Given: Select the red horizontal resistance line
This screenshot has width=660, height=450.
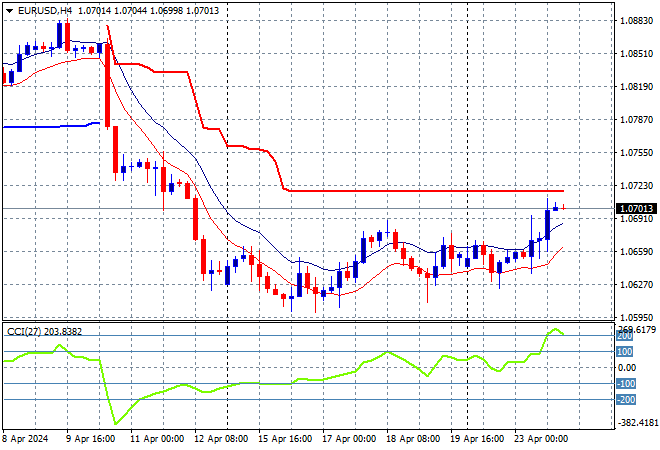Looking at the screenshot, I should [x=420, y=190].
